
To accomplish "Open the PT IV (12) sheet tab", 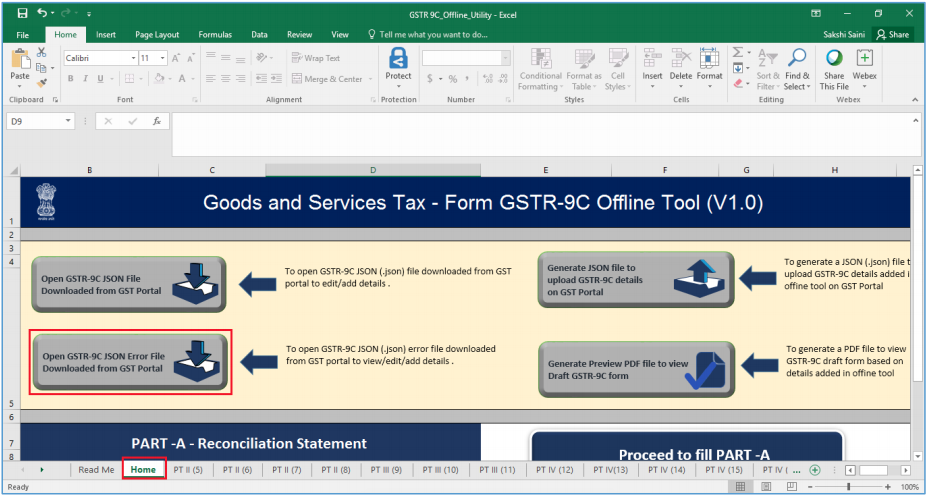I will click(555, 470).
